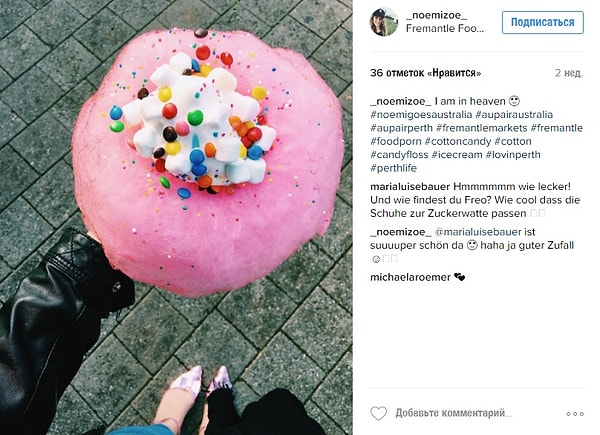This screenshot has width=600, height=435.
Task: Open the _noemizoe_ username in header
Action: (436, 16)
